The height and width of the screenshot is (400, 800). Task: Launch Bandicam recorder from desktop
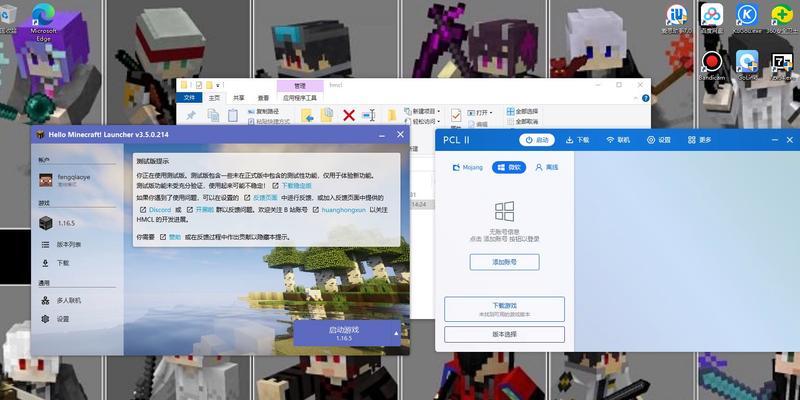tap(711, 66)
